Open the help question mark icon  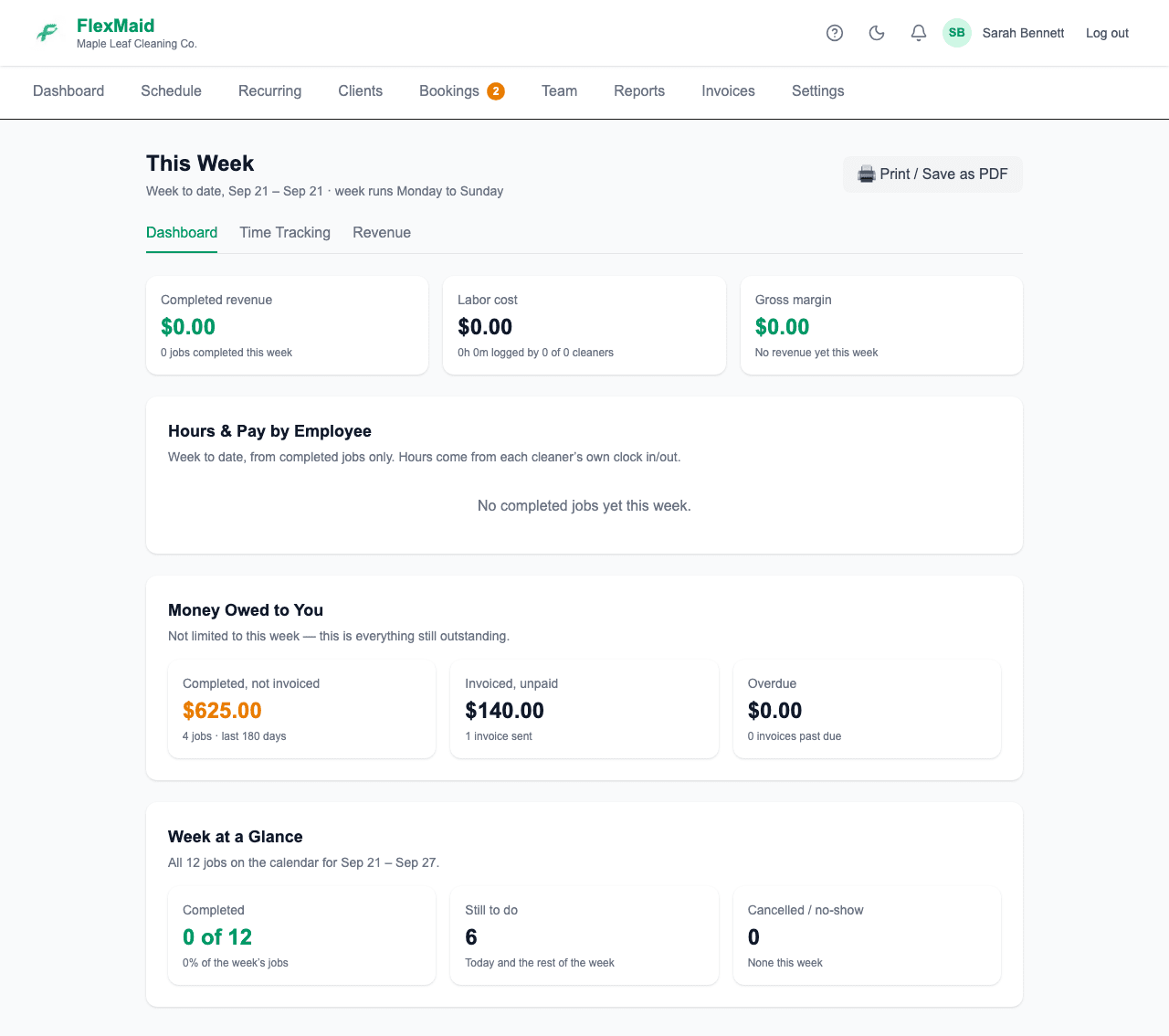(x=835, y=33)
